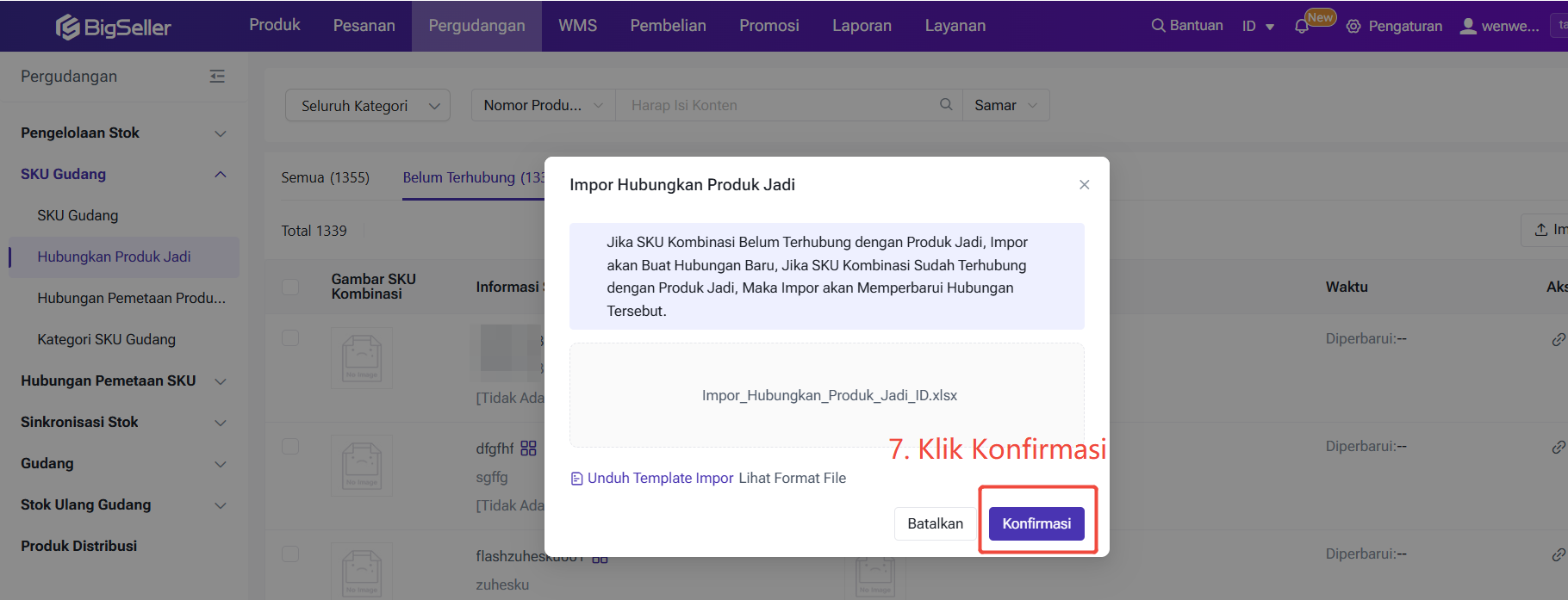Click the combination SKU icon next to dfgfhf
This screenshot has width=1568, height=600.
click(528, 448)
